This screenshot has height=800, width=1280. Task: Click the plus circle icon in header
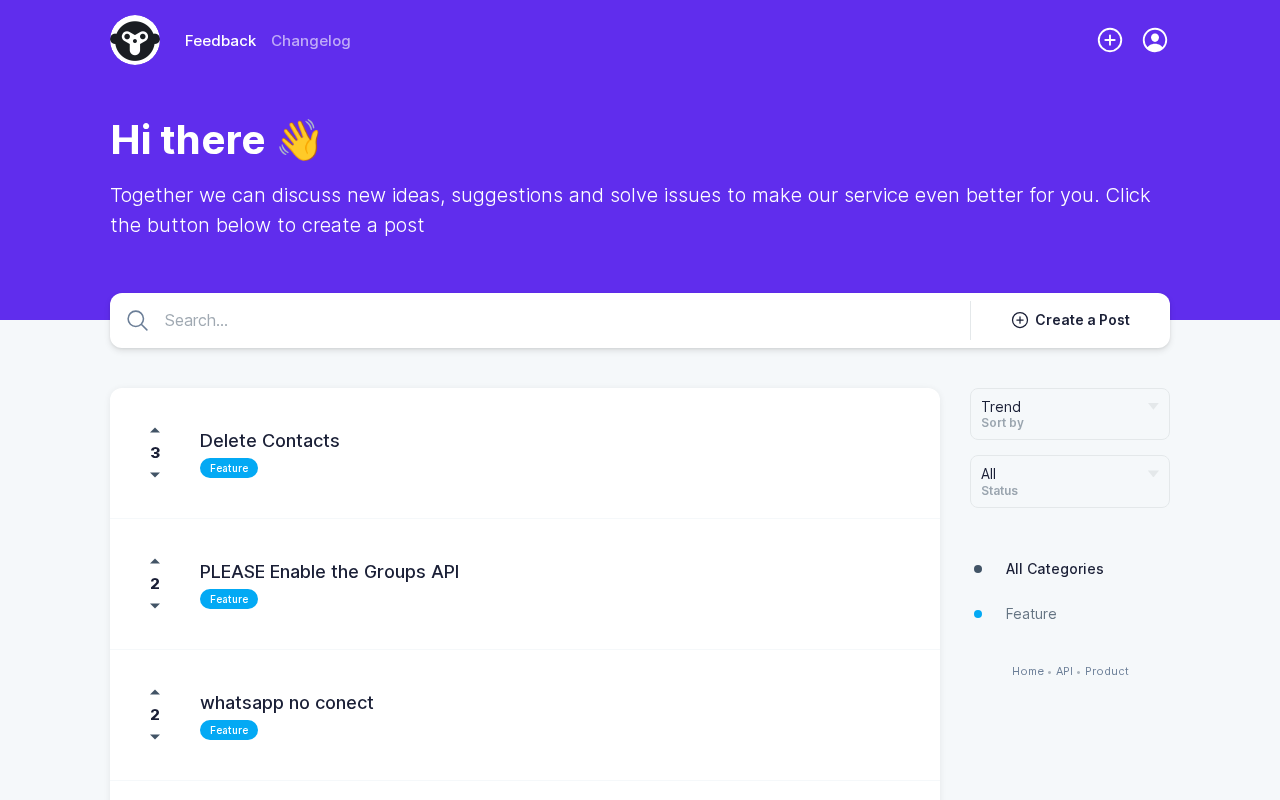click(x=1110, y=40)
